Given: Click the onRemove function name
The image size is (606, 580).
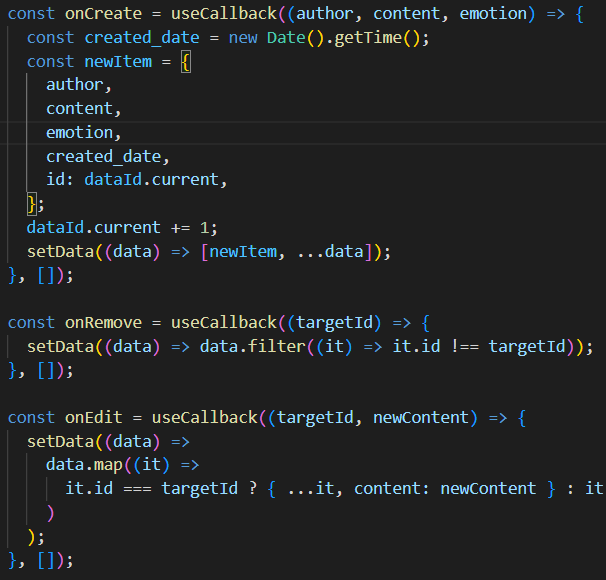Looking at the screenshot, I should [103, 323].
